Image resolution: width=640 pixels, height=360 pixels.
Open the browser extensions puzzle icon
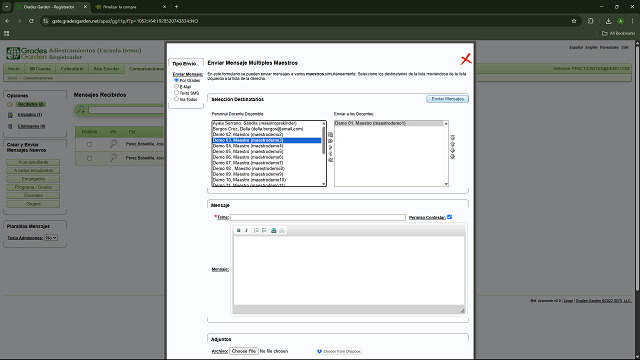591,21
